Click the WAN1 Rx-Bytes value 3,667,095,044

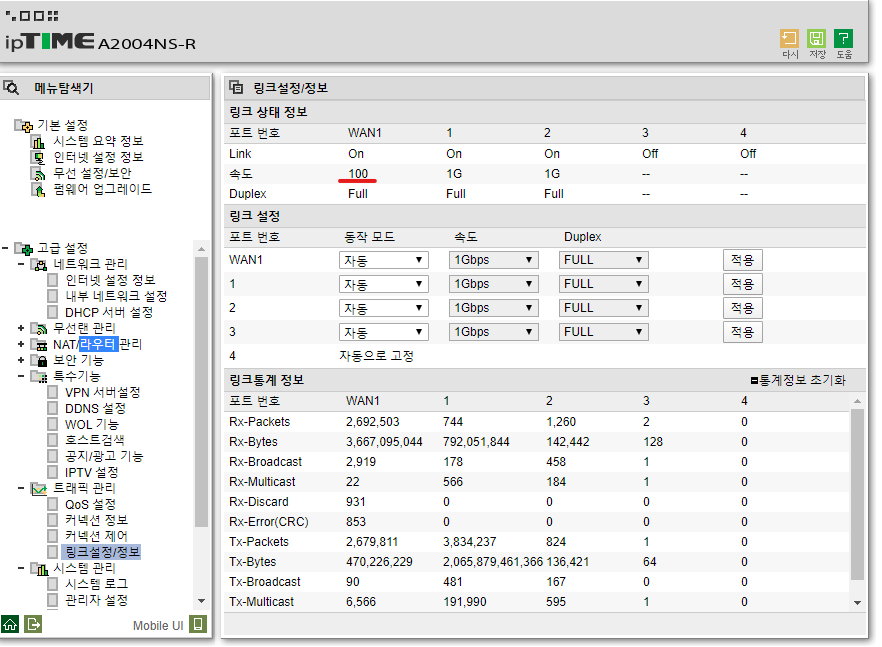click(384, 442)
